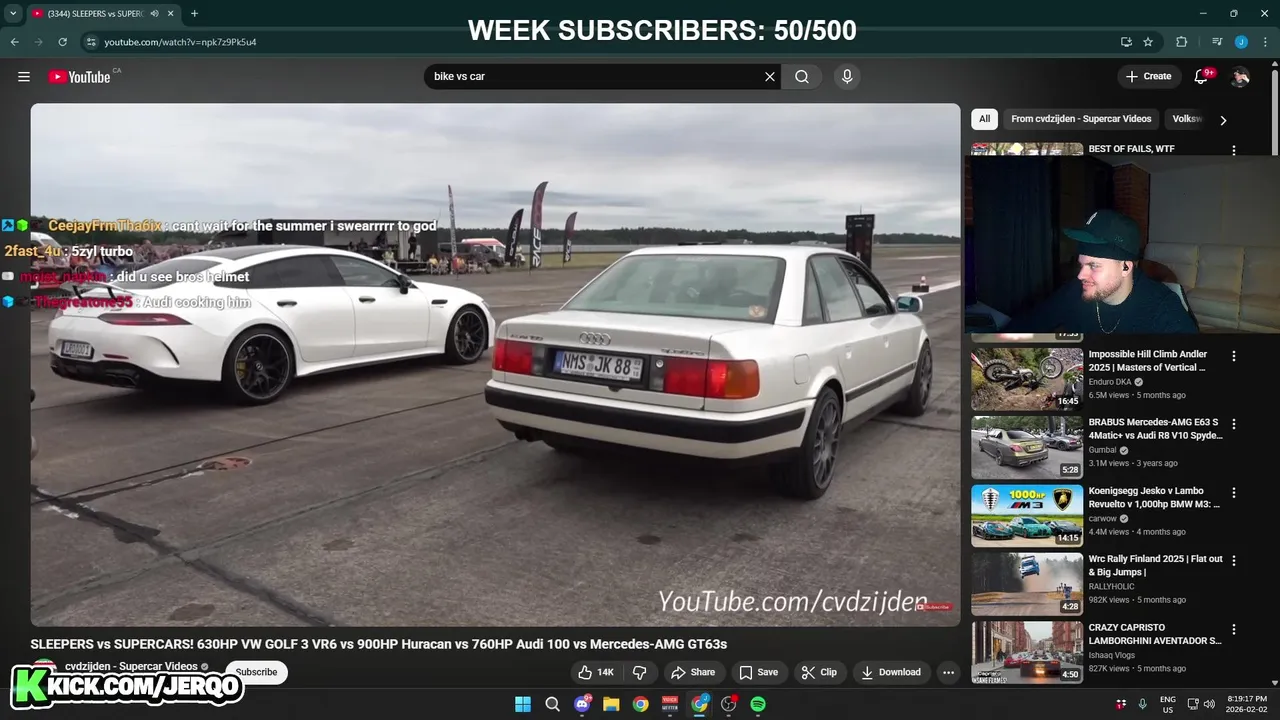Pause the video by clicking the player
Screen dimensions: 1280x720
click(x=495, y=365)
